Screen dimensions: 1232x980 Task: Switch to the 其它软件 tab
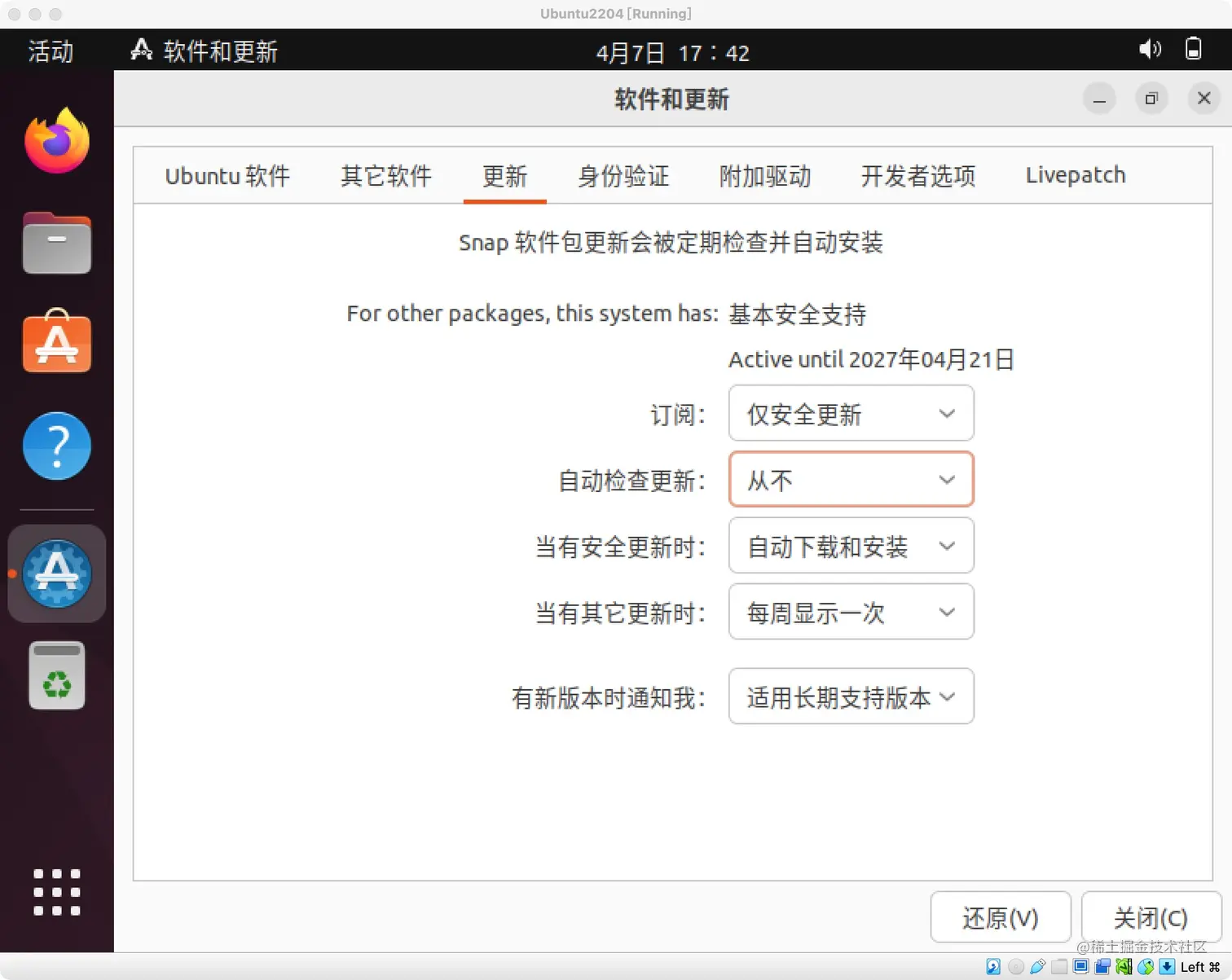pyautogui.click(x=386, y=176)
